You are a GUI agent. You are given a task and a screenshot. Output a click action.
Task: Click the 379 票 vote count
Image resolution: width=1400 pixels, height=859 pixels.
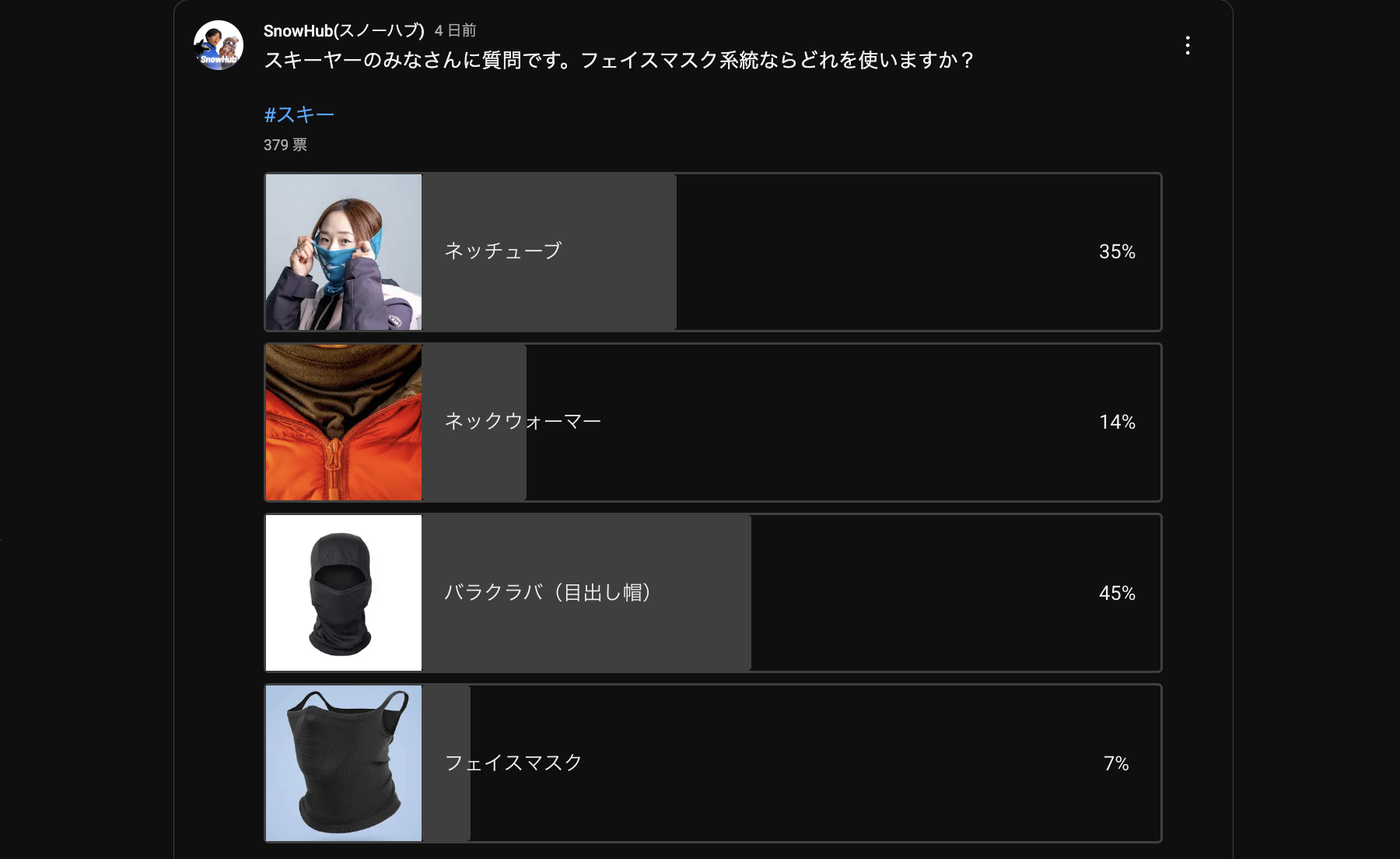[x=285, y=145]
